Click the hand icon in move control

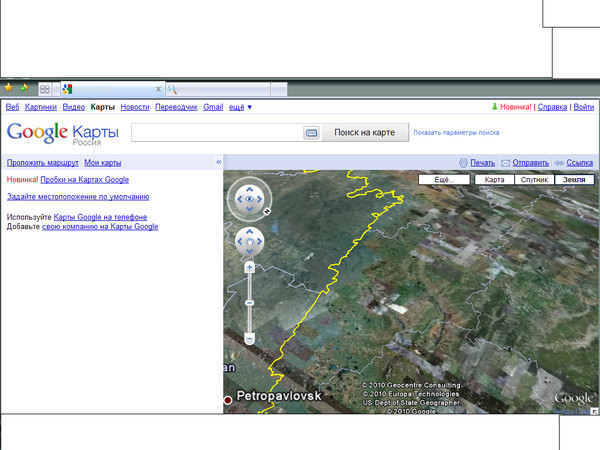(x=249, y=241)
